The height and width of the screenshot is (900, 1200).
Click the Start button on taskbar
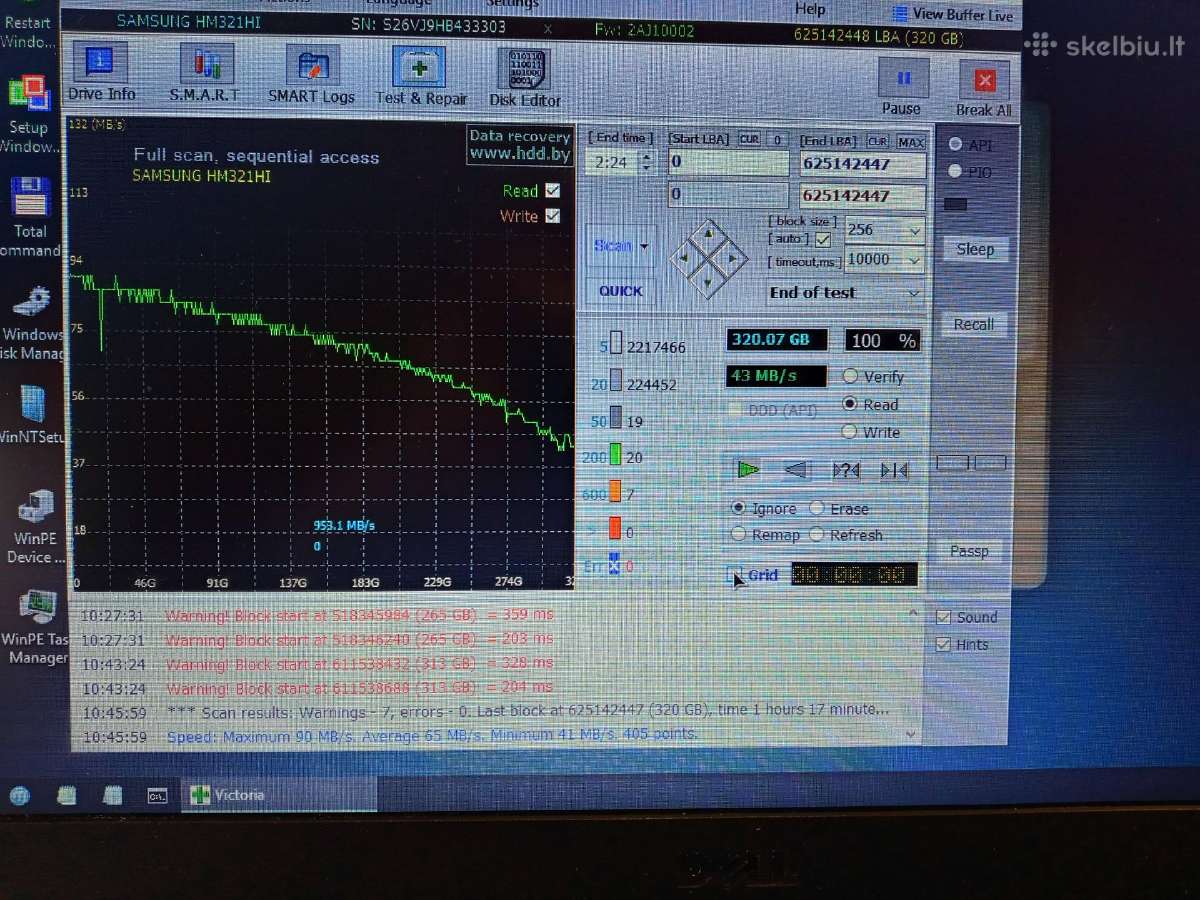pos(19,796)
